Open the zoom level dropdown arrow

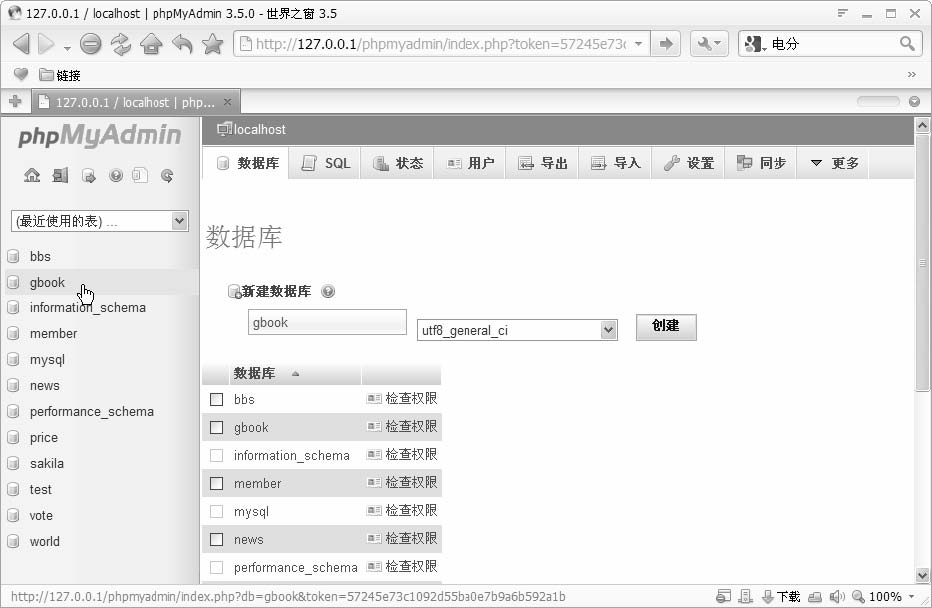pyautogui.click(x=911, y=596)
